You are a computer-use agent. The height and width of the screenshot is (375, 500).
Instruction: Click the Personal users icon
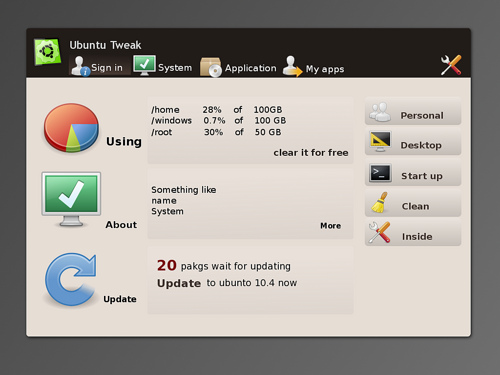click(x=380, y=112)
